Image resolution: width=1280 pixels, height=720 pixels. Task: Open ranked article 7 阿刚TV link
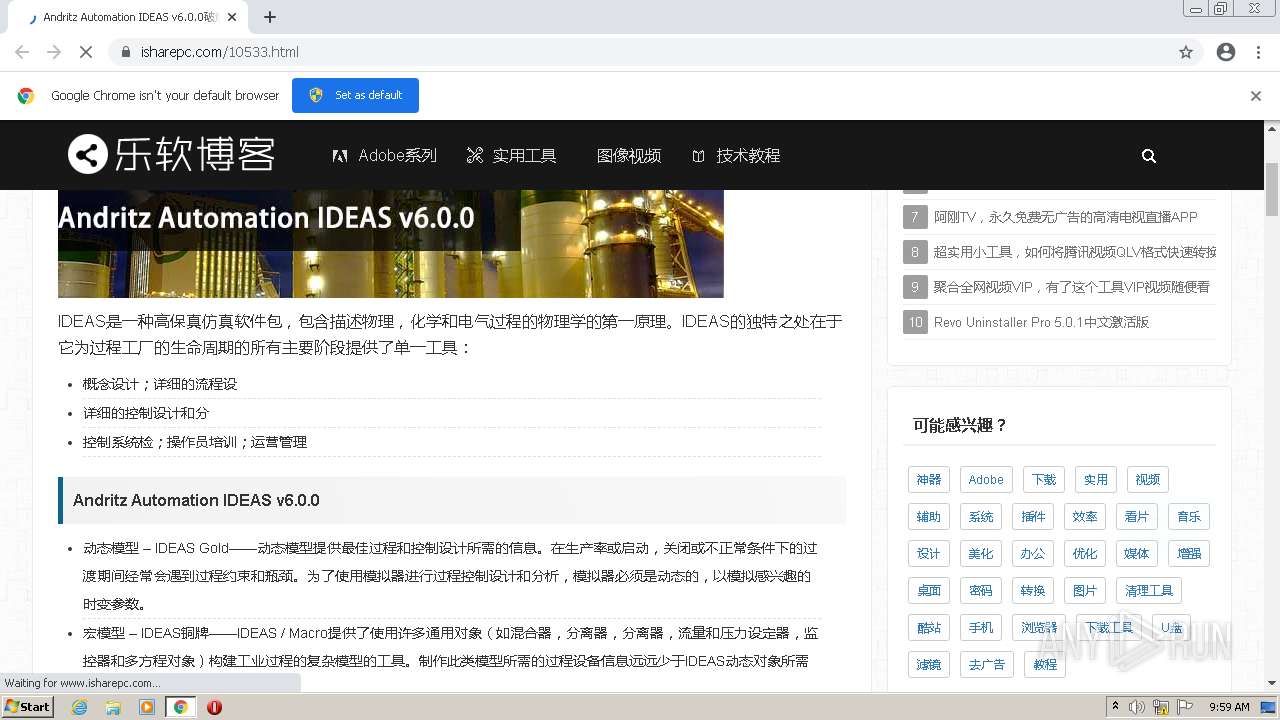coord(1066,217)
